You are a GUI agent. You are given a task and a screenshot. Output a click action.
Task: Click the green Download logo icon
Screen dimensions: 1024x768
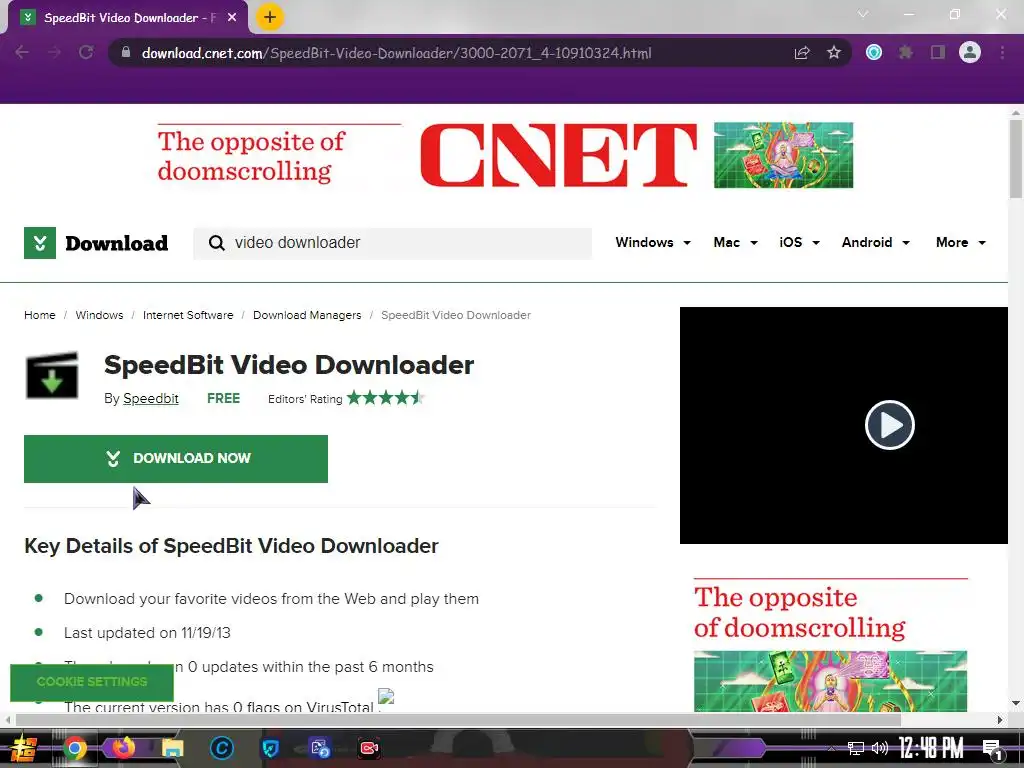tap(40, 243)
